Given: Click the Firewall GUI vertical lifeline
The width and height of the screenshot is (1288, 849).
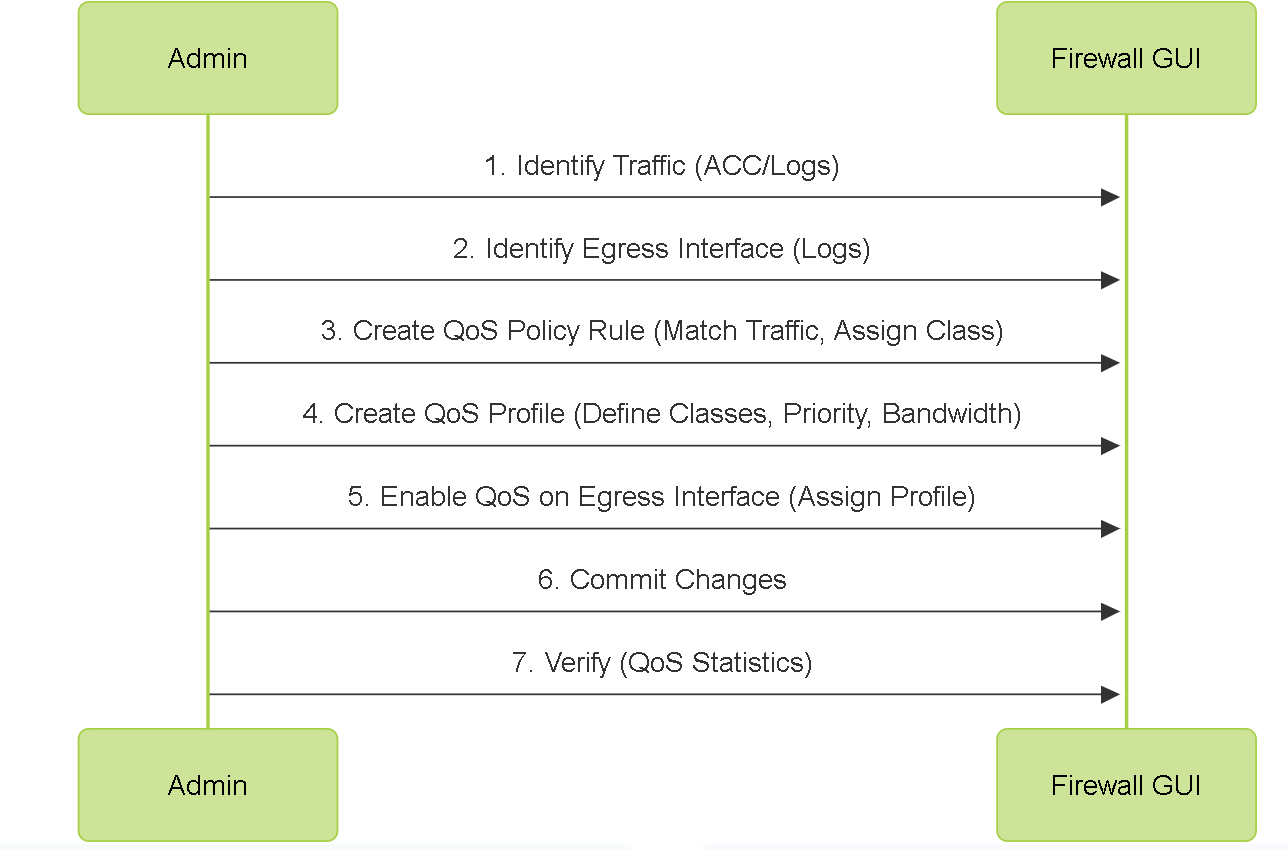Looking at the screenshot, I should (x=1126, y=421).
